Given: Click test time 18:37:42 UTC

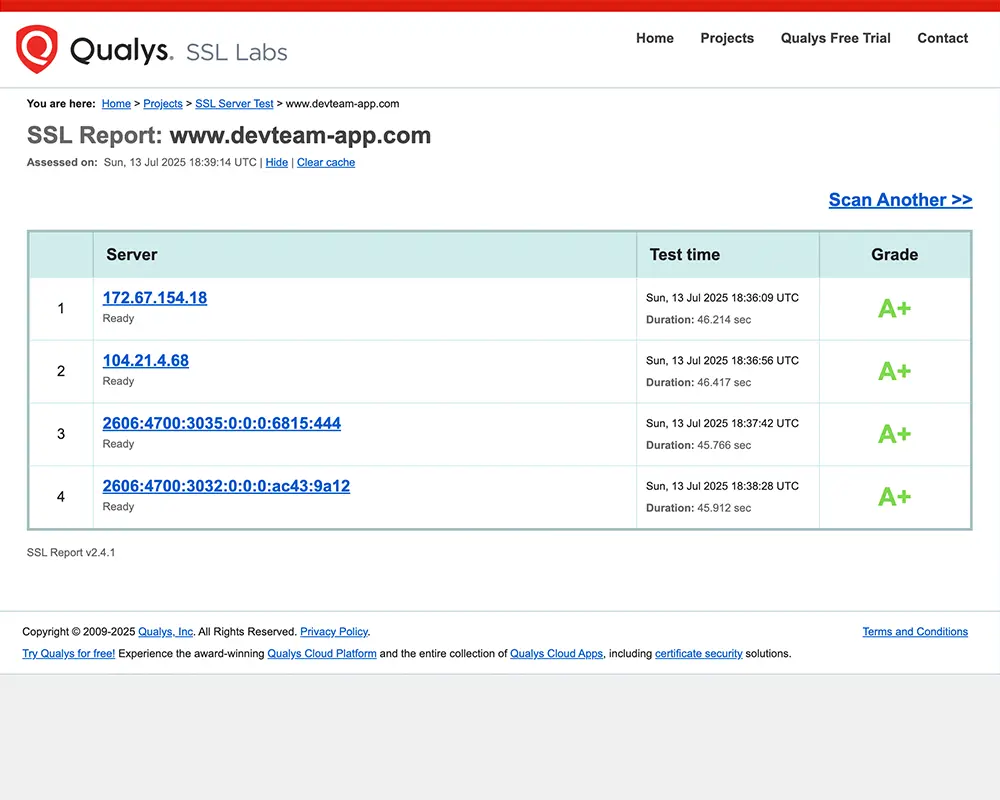Looking at the screenshot, I should pyautogui.click(x=722, y=424).
